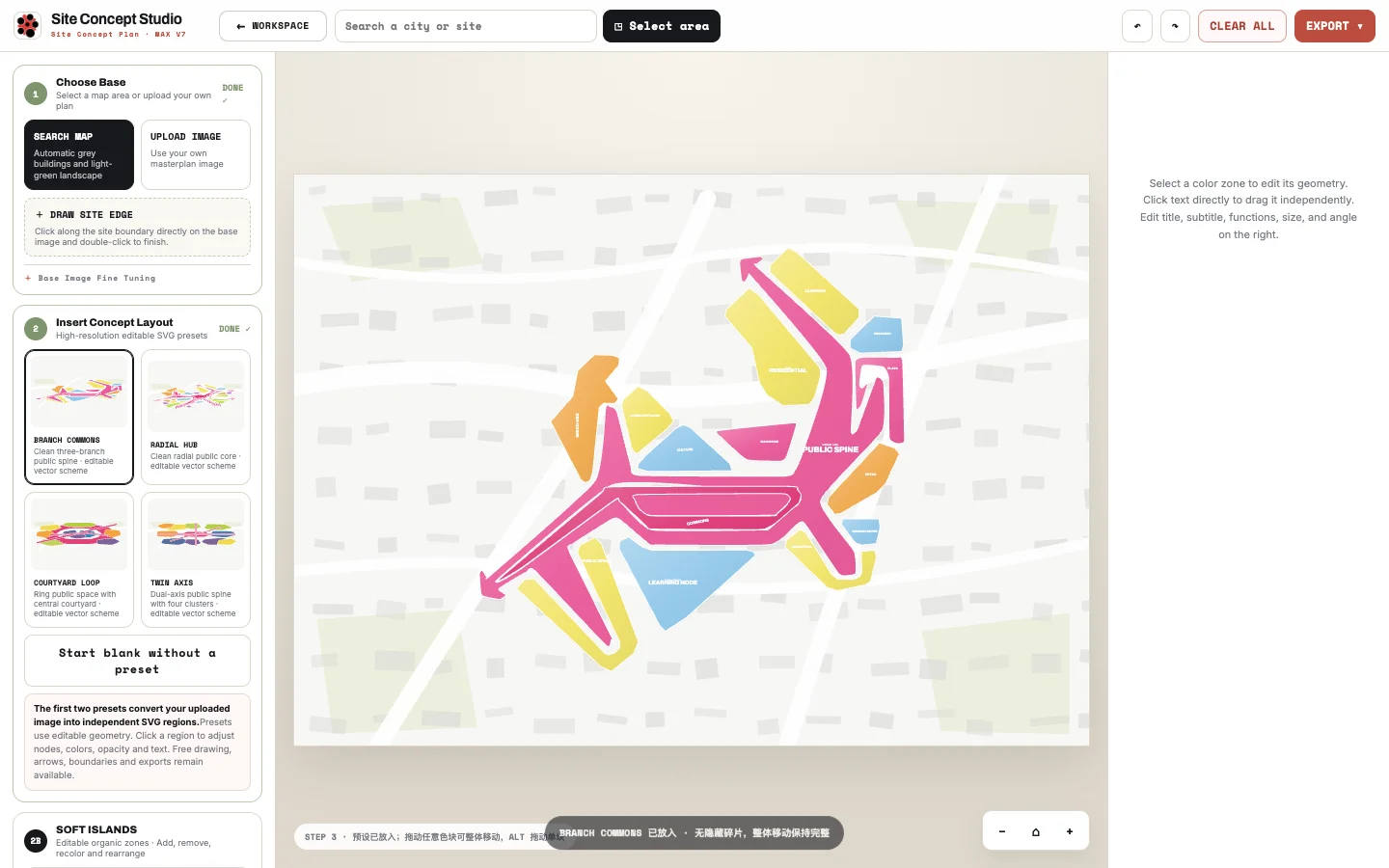
Task: Zoom in the canvas with plus
Action: 1070,831
